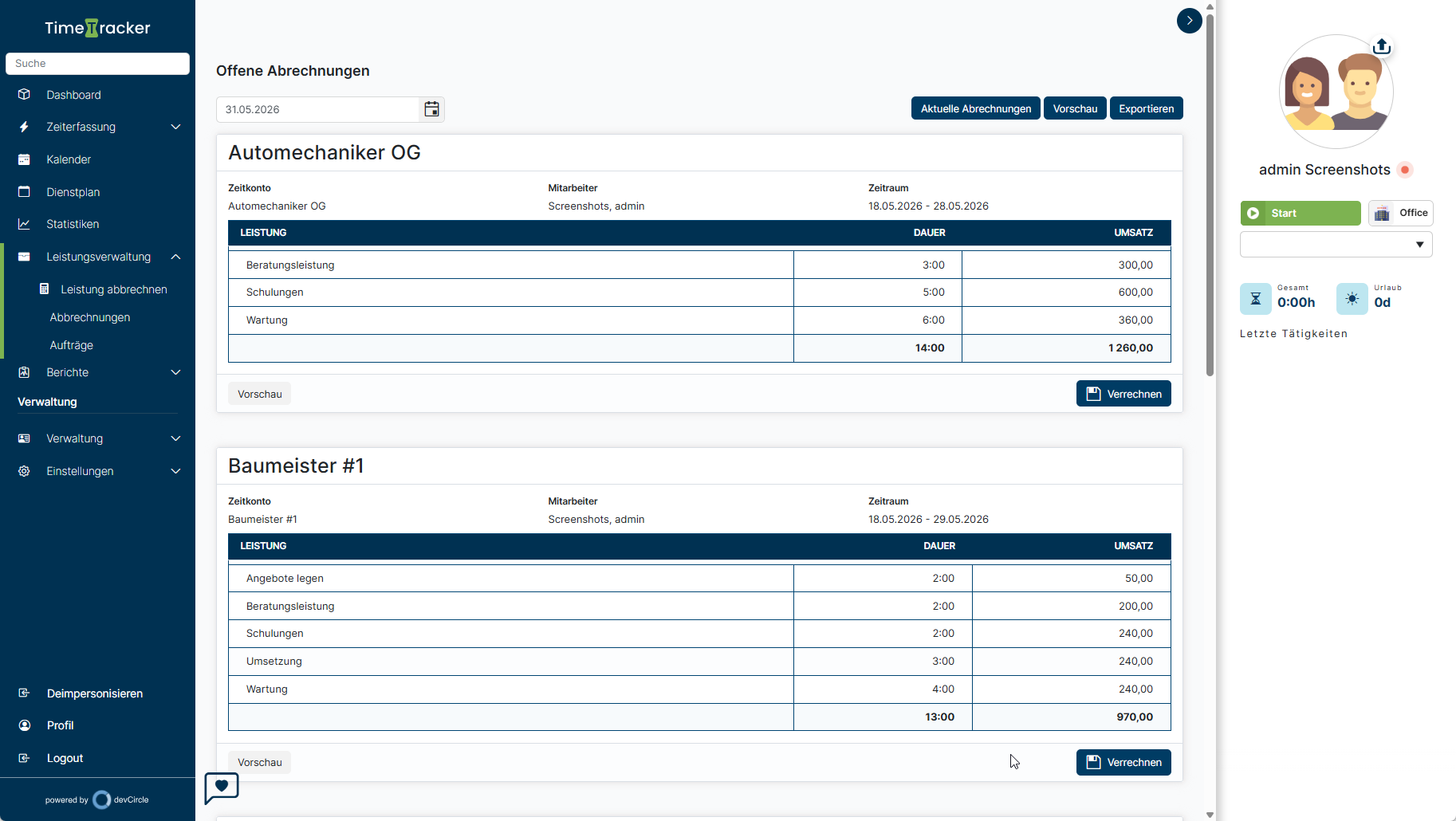1456x821 pixels.
Task: Expand the Zeiterfassung menu chevron
Action: pos(175,127)
